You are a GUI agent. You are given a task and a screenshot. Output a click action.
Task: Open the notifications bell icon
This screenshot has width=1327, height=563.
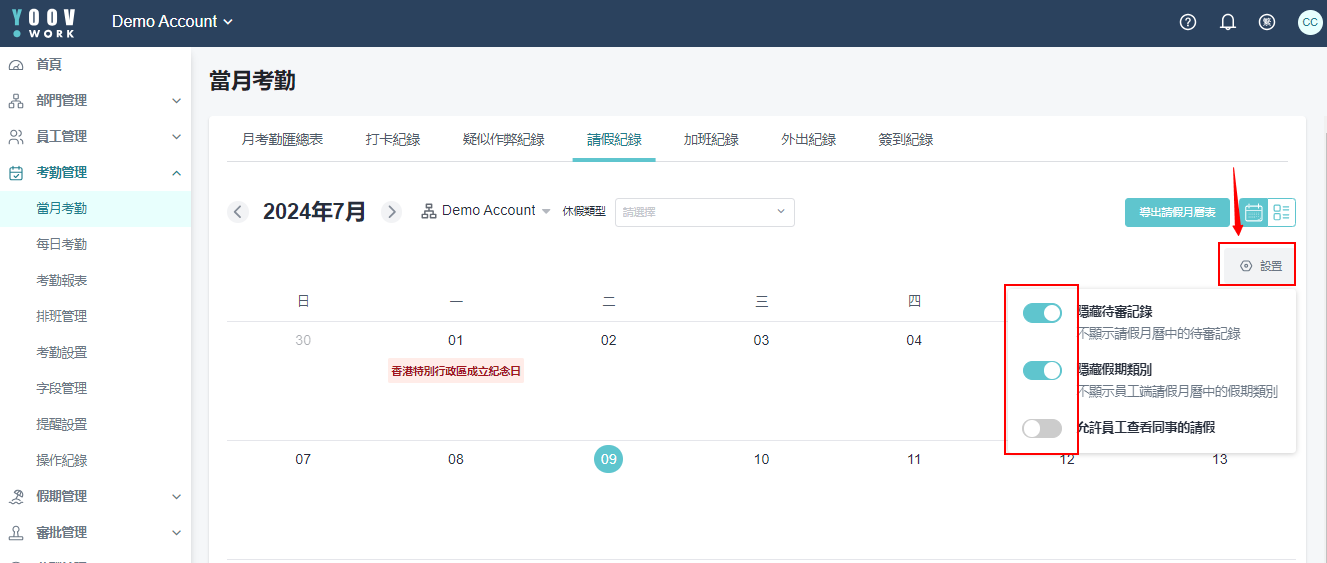[x=1228, y=22]
